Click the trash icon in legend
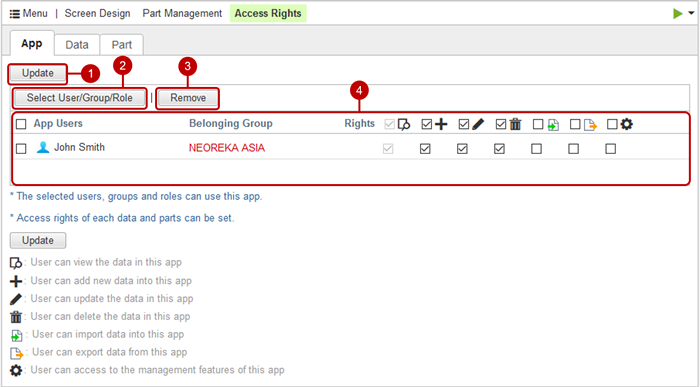The image size is (700, 387). tap(16, 317)
